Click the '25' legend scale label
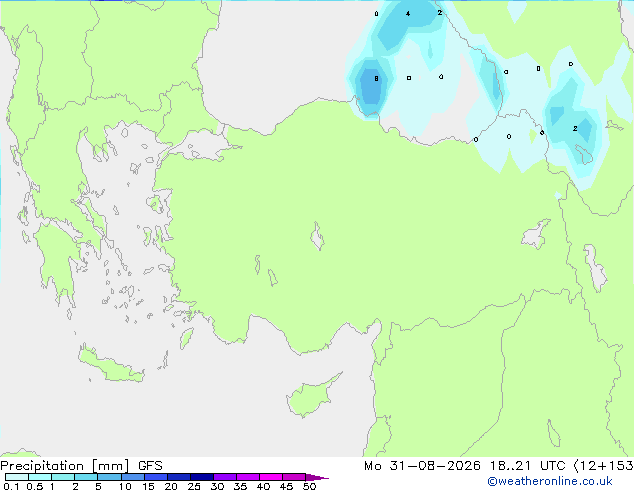The height and width of the screenshot is (490, 634). [x=194, y=486]
